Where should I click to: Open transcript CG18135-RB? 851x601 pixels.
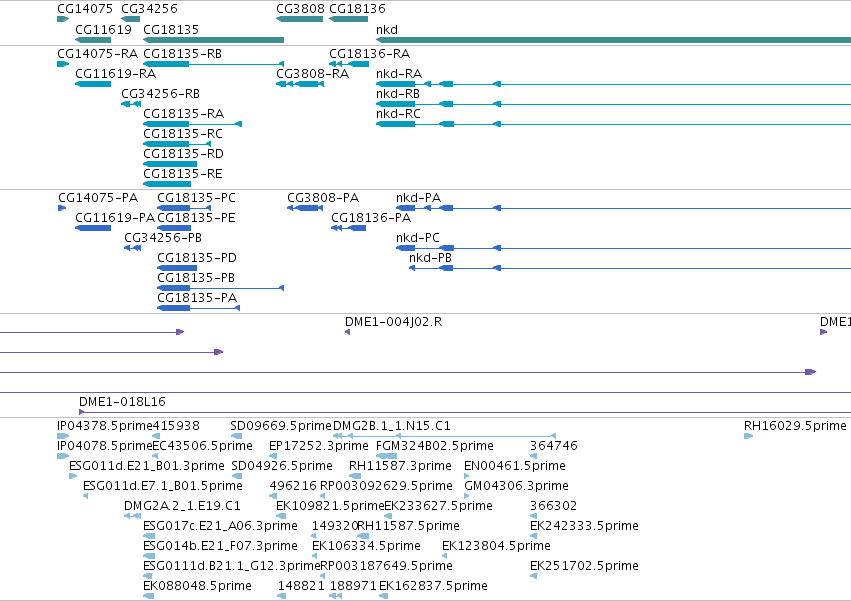[213, 64]
